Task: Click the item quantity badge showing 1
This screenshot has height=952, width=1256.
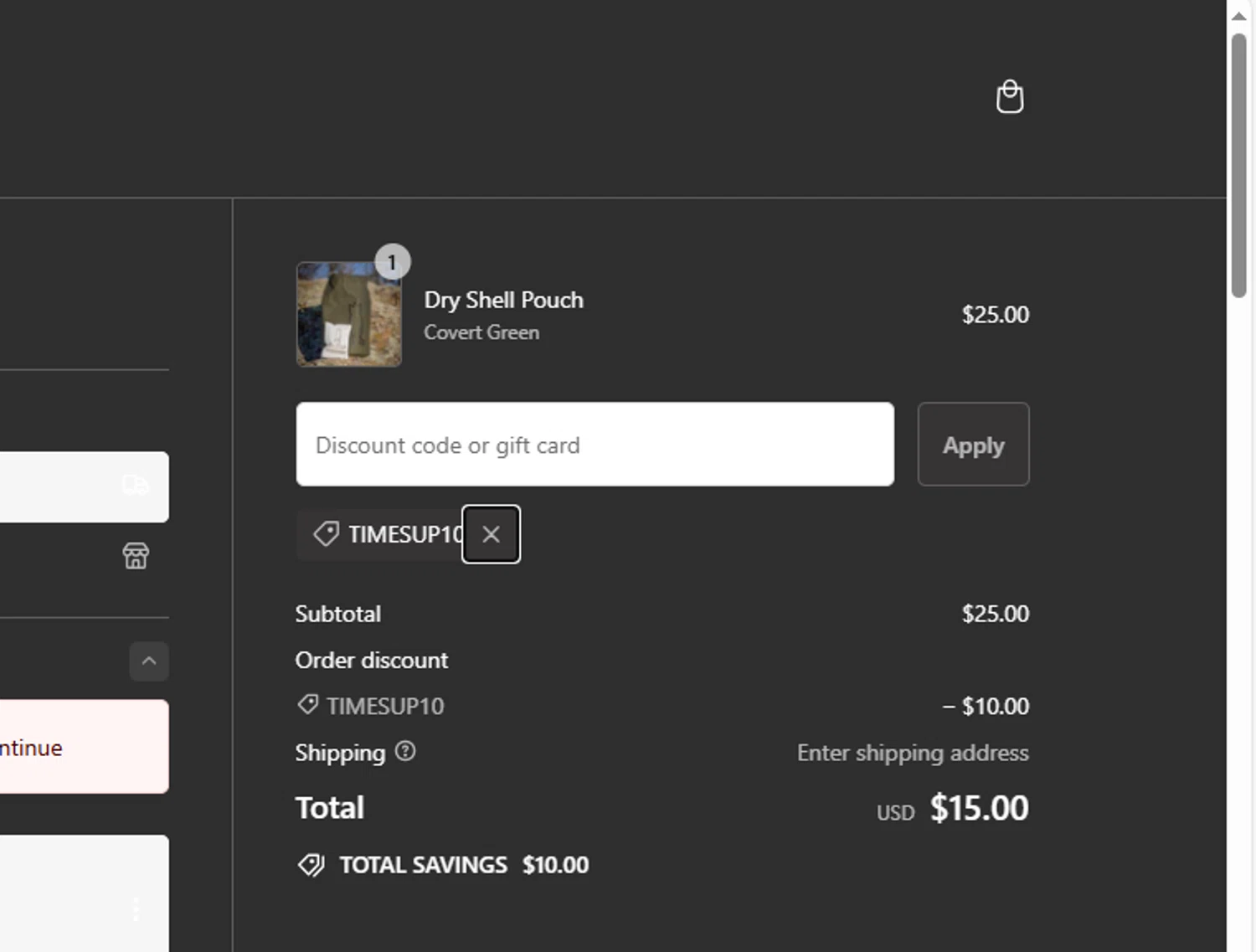Action: (x=392, y=262)
